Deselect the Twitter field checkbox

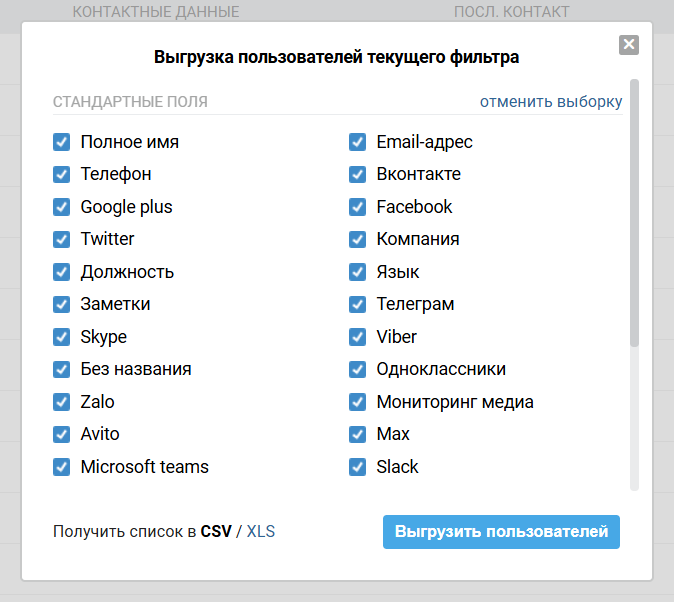(62, 239)
